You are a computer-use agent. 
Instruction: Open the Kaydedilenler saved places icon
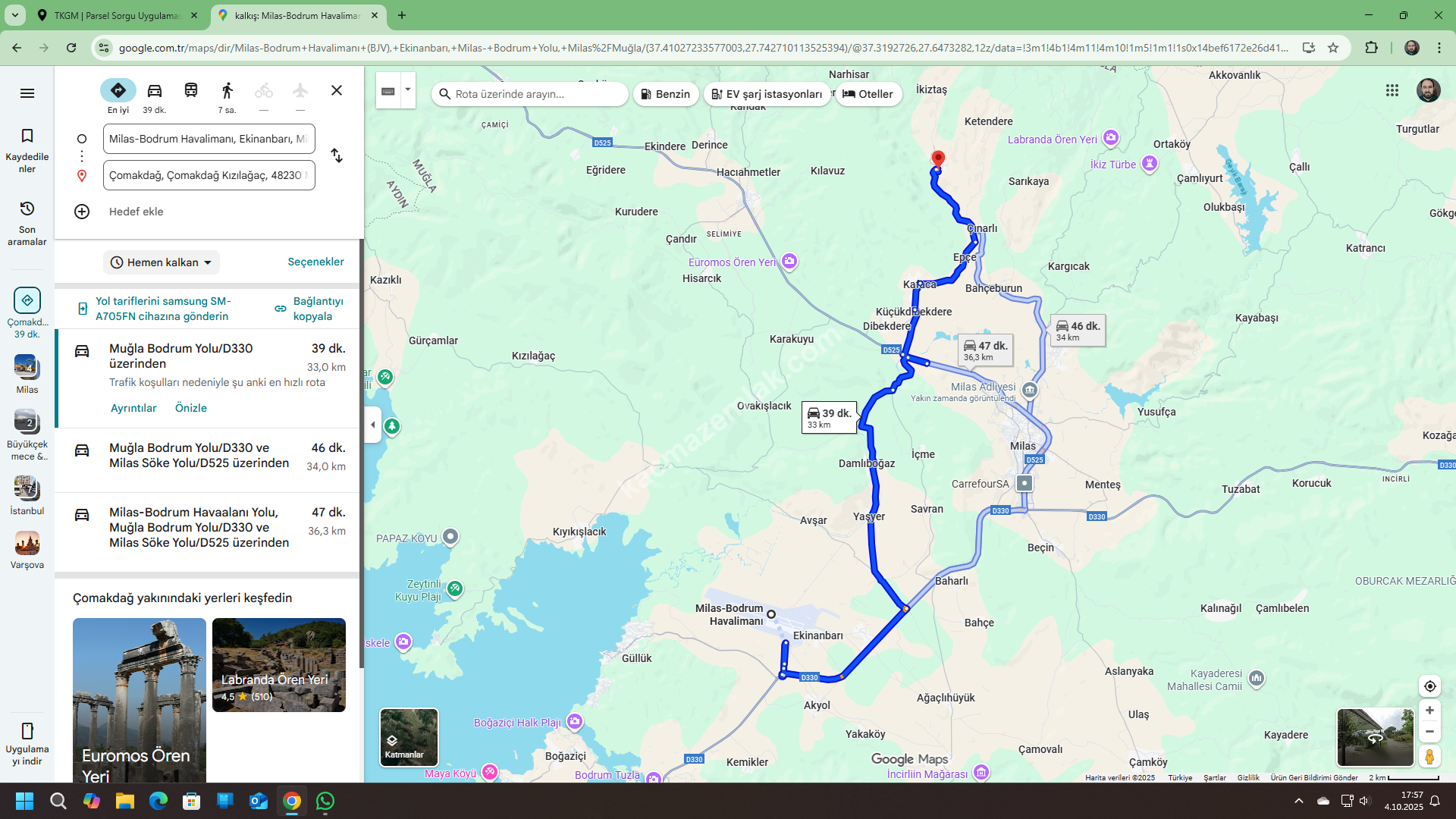tap(27, 136)
